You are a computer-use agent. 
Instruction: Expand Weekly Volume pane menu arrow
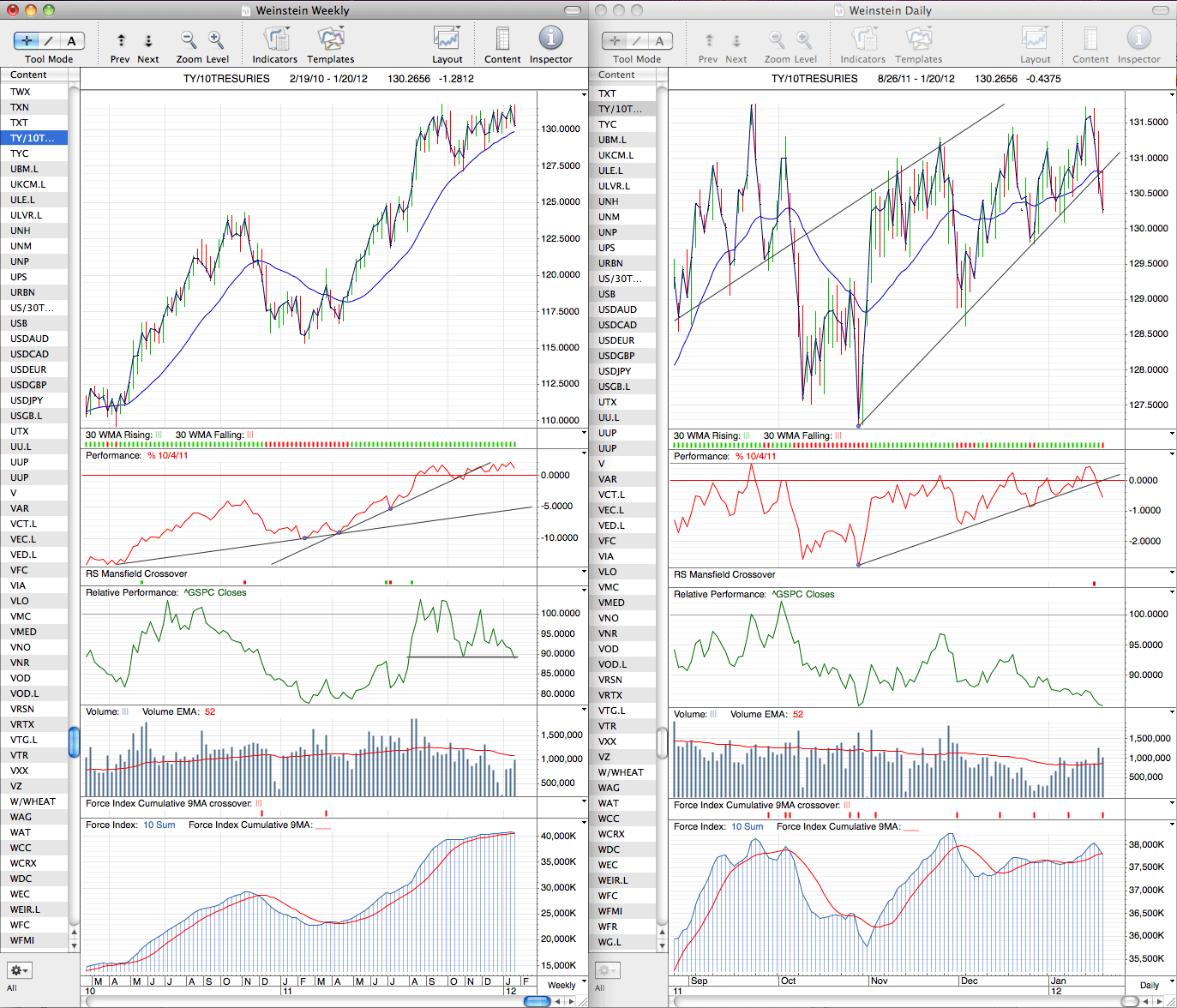click(584, 711)
